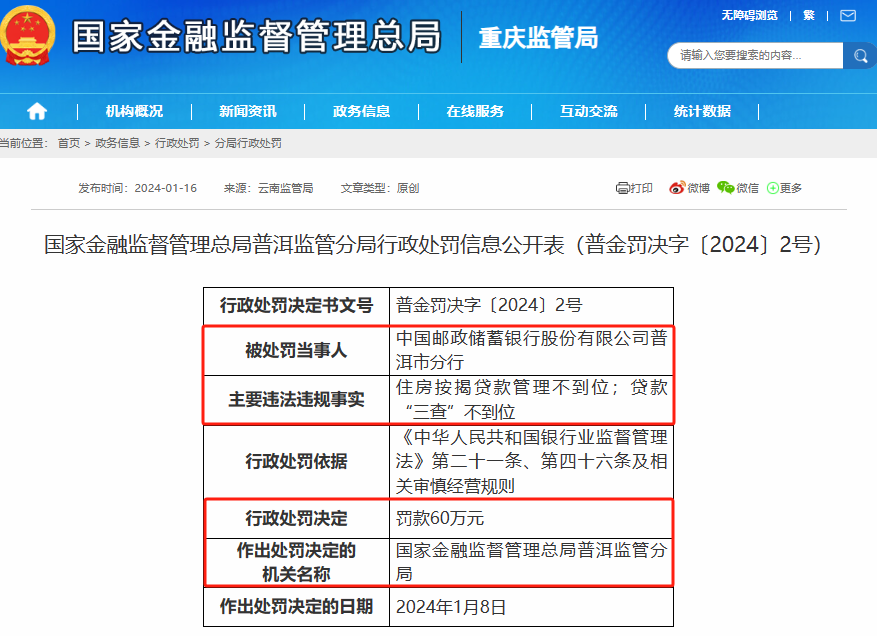Focus the search input field

(755, 55)
